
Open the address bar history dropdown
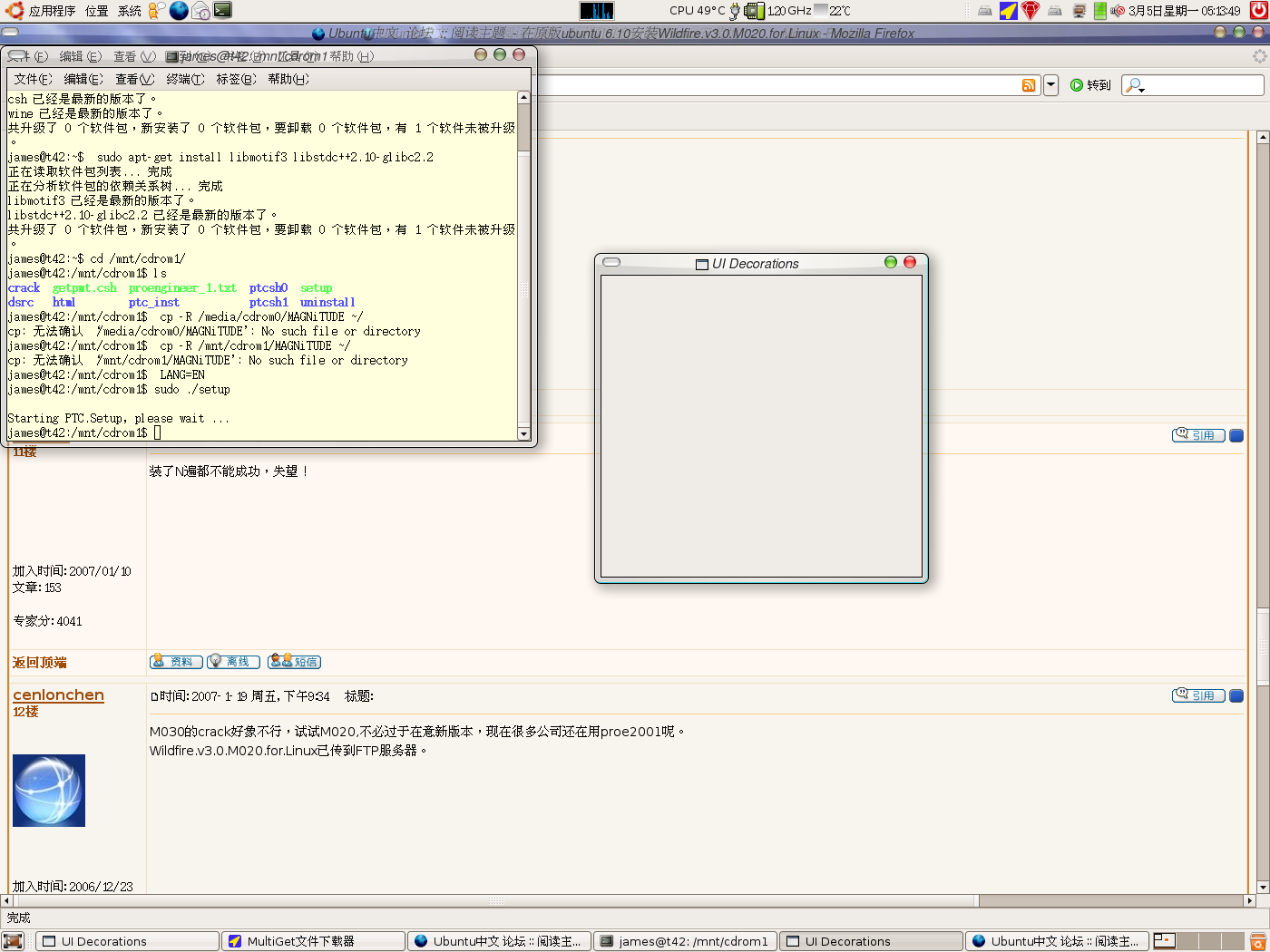click(1050, 85)
